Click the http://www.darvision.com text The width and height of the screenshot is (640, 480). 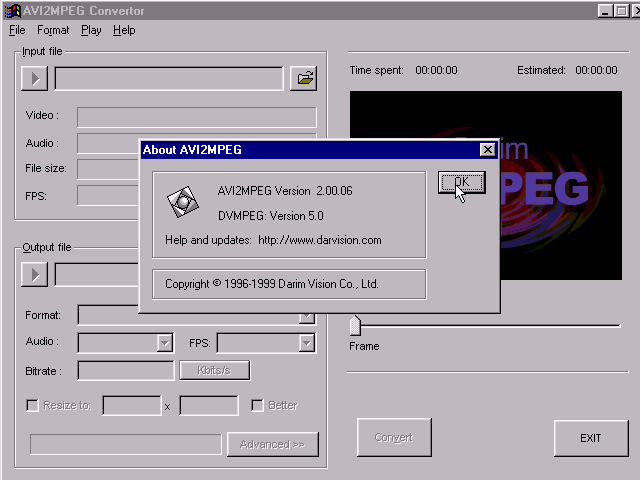(320, 240)
